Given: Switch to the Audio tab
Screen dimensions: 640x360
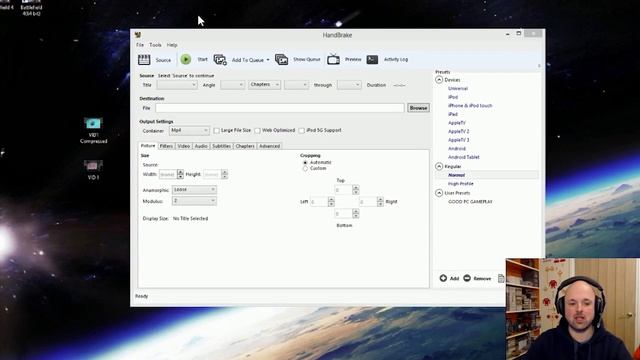Looking at the screenshot, I should click(x=201, y=146).
